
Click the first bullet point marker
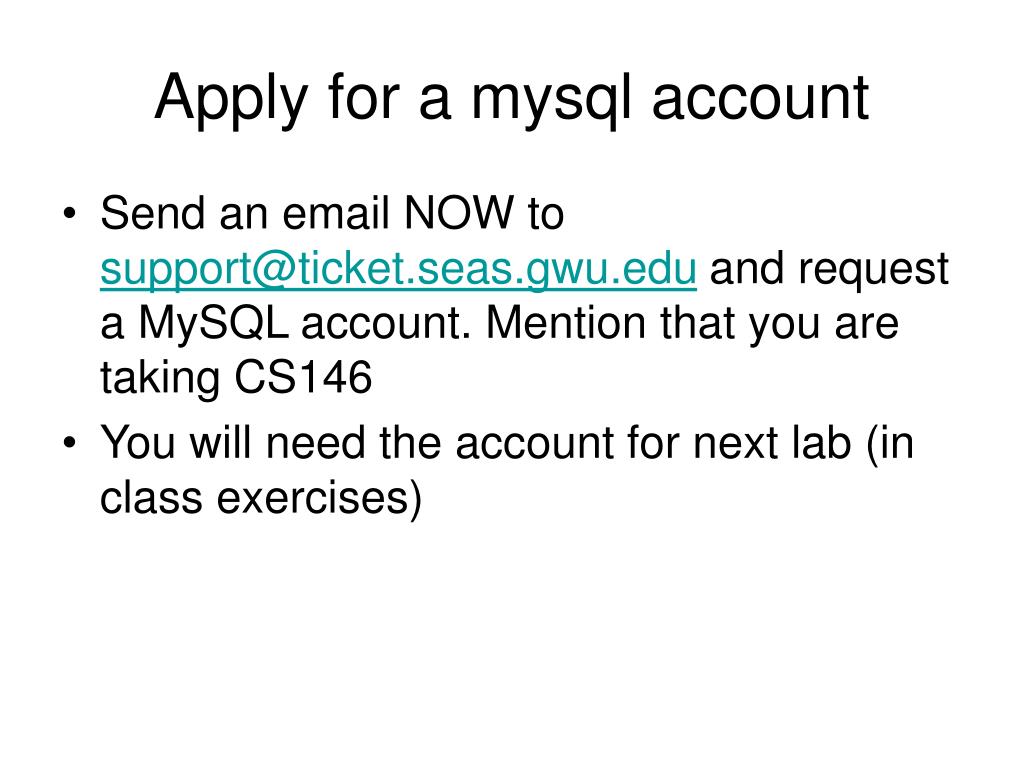click(x=70, y=214)
